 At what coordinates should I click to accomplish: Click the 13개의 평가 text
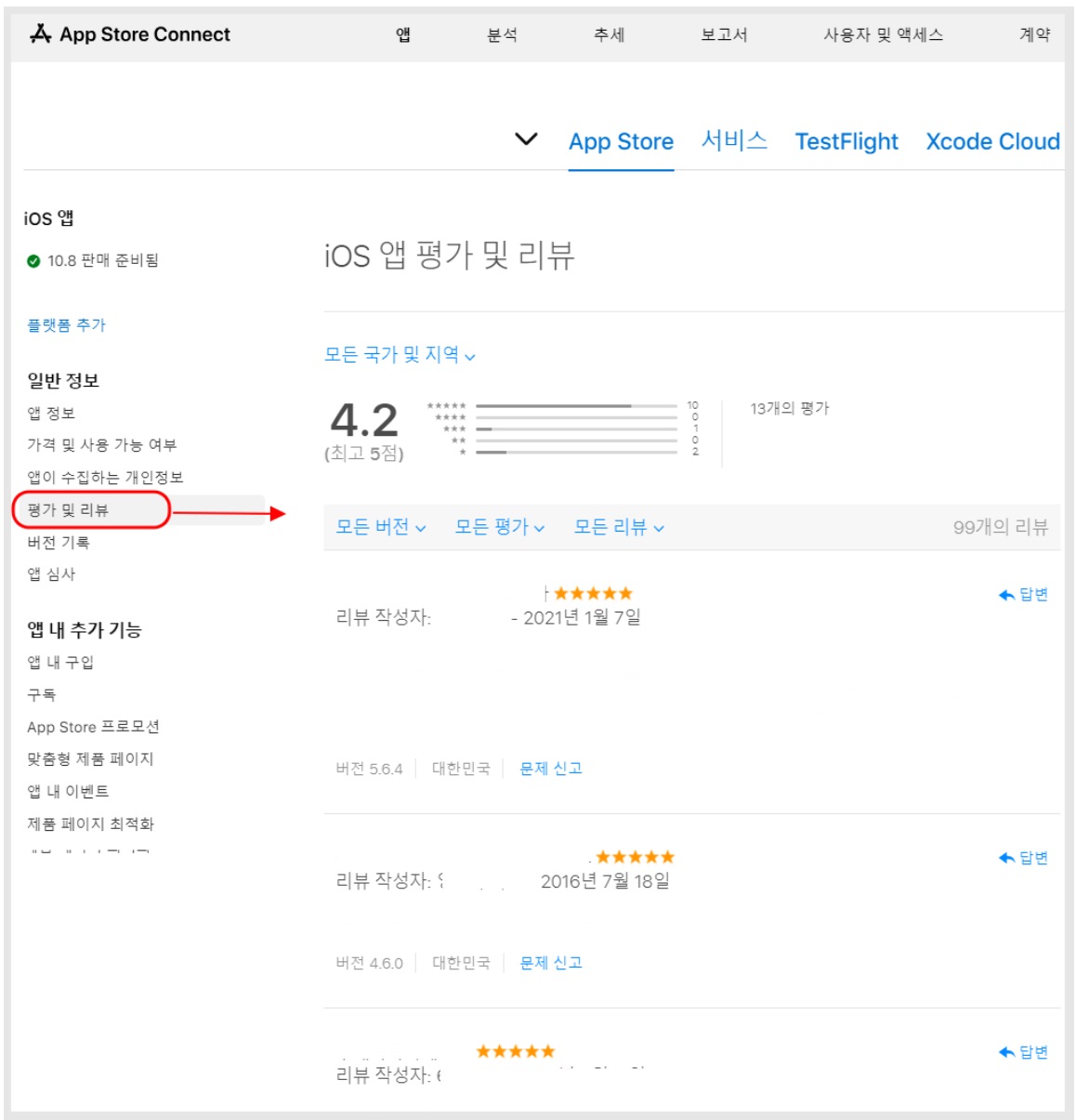[x=790, y=408]
